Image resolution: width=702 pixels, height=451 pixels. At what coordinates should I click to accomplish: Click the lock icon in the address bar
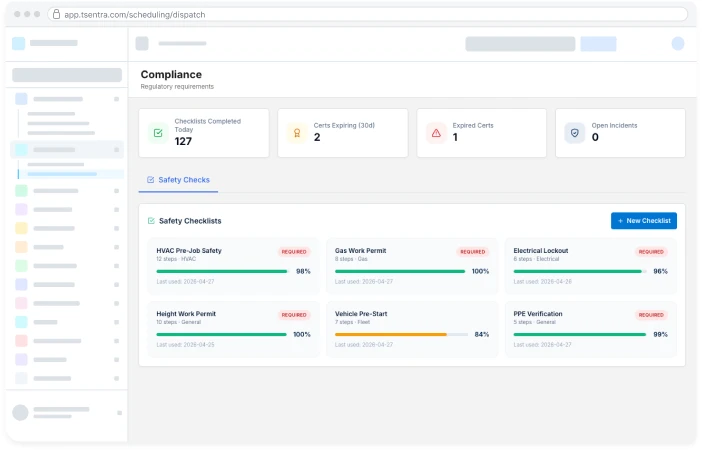point(56,14)
